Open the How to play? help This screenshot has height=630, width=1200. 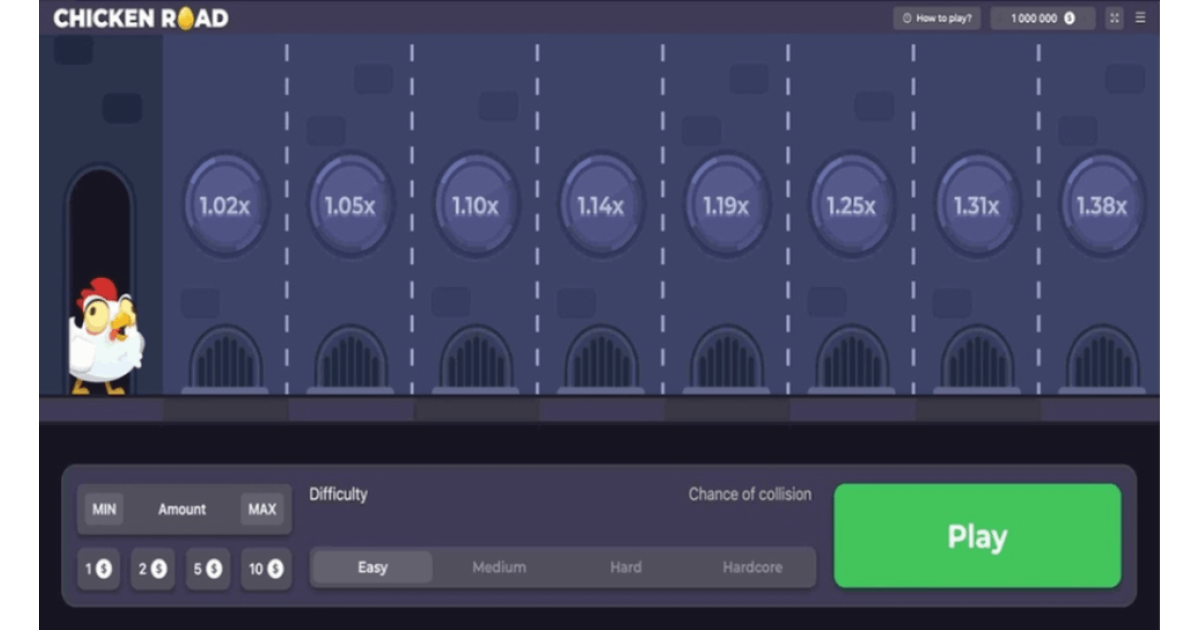point(937,18)
